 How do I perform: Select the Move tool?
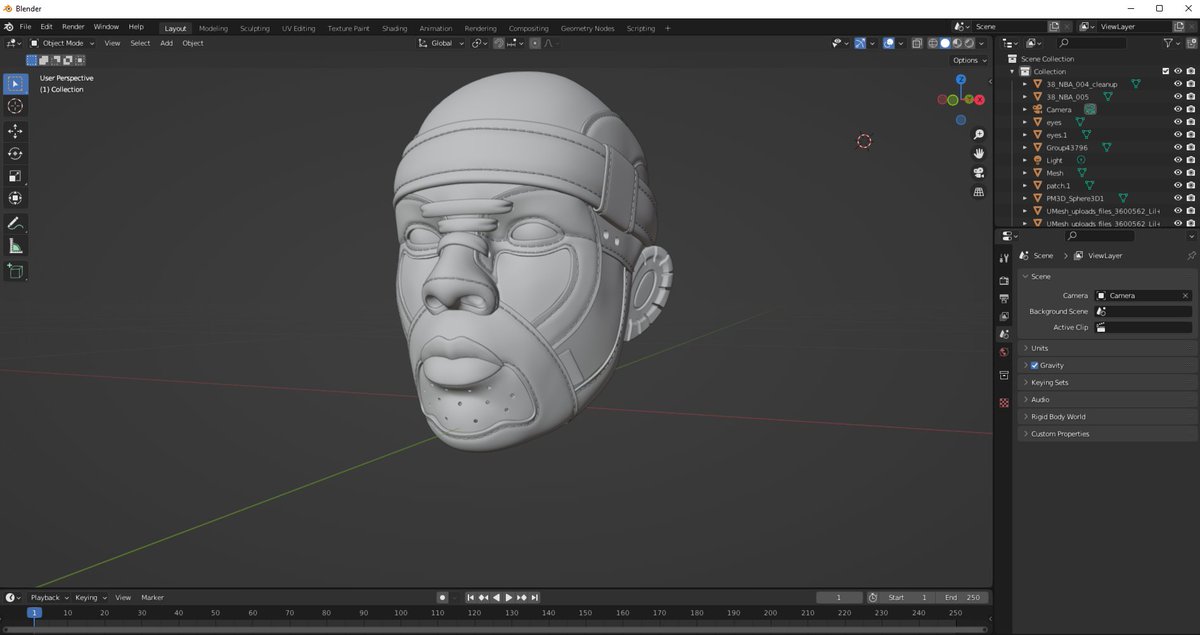coord(15,131)
